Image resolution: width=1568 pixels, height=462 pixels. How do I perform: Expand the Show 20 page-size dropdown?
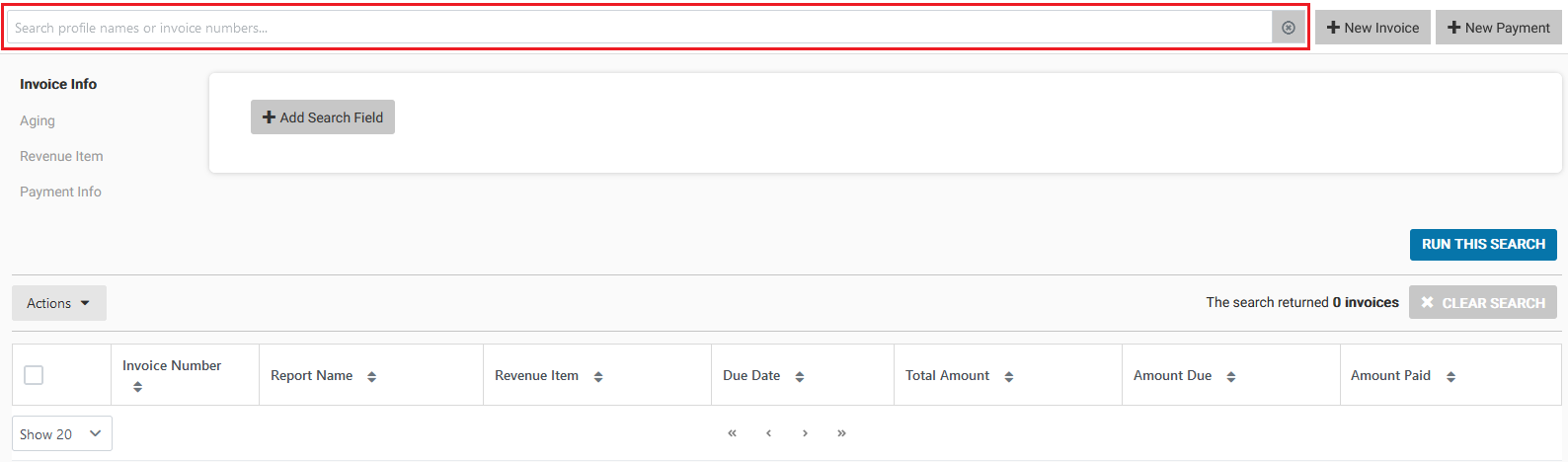(x=62, y=433)
